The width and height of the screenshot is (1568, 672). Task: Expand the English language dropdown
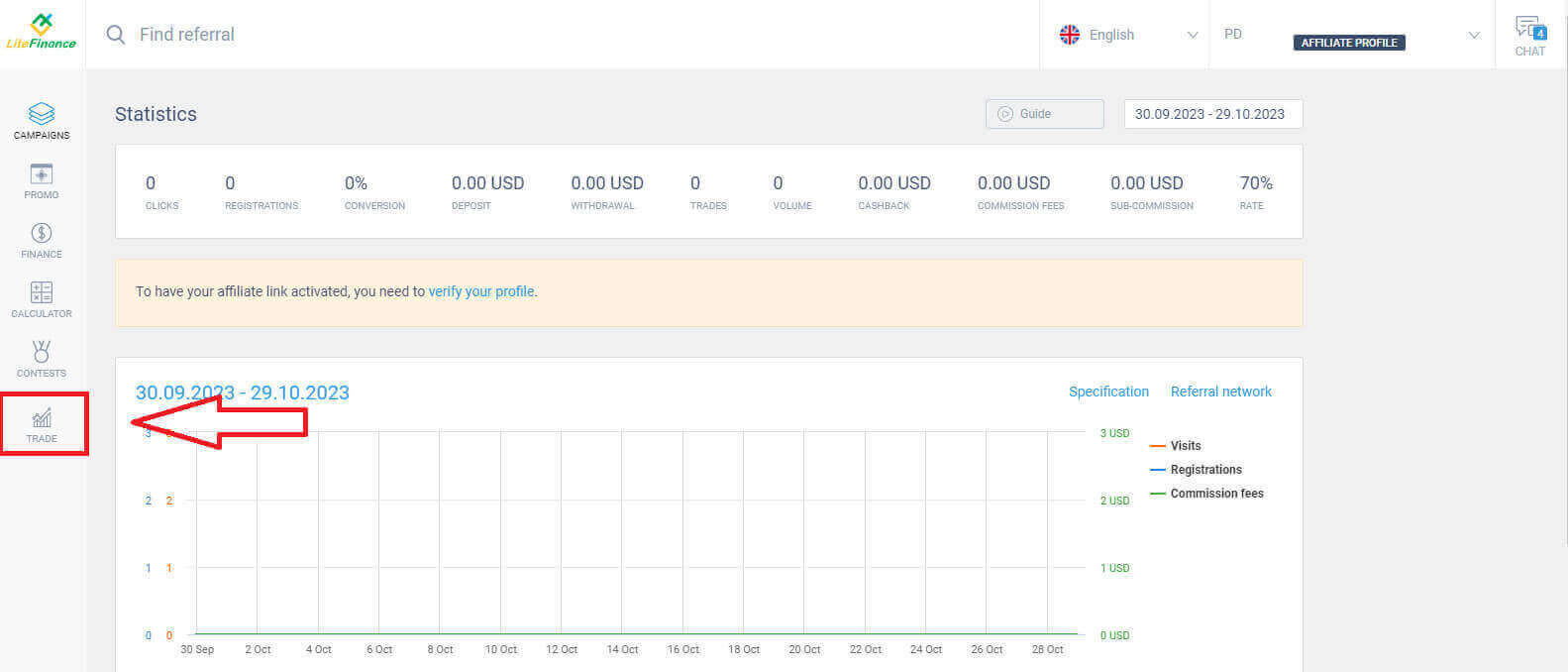point(1127,35)
